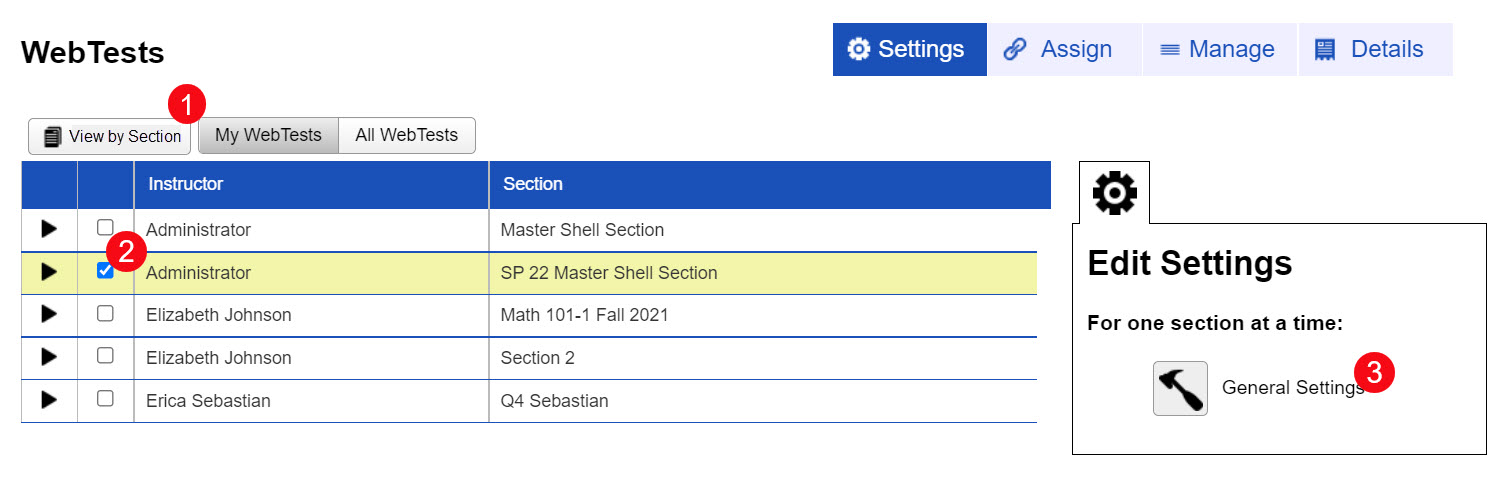Open the Details tab
The image size is (1492, 481).
1374,49
